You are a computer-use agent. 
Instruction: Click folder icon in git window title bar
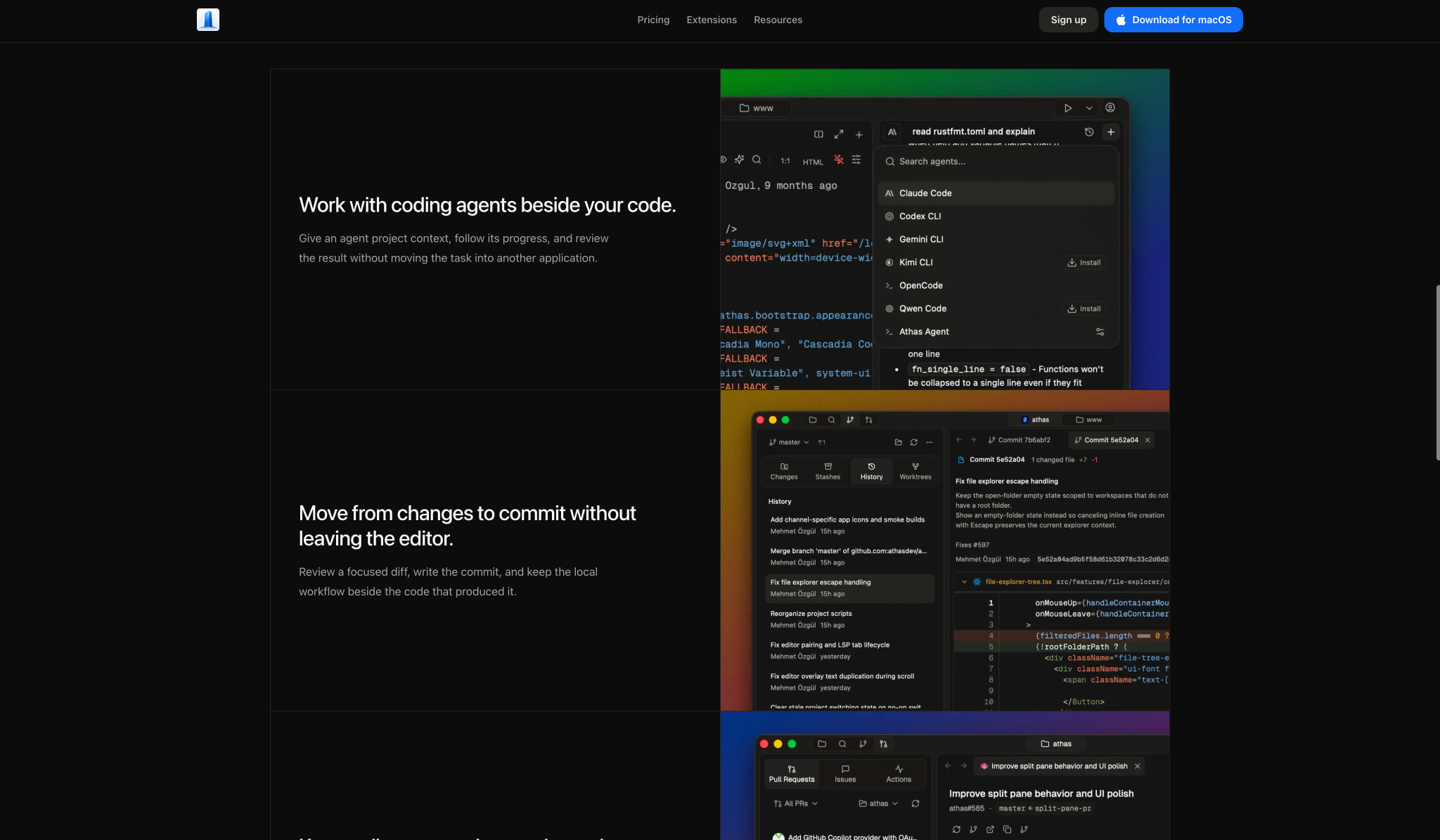(x=813, y=420)
